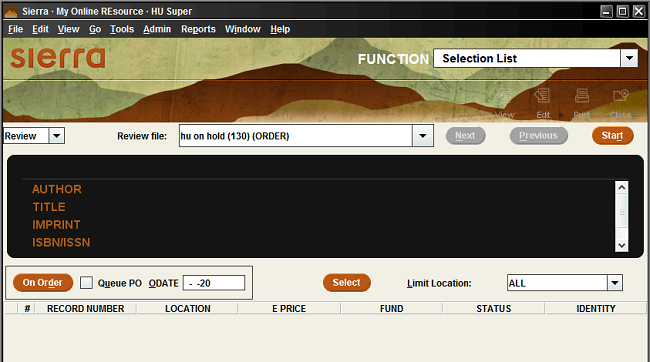The width and height of the screenshot is (650, 362).
Task: Open the Tools menu
Action: point(122,29)
